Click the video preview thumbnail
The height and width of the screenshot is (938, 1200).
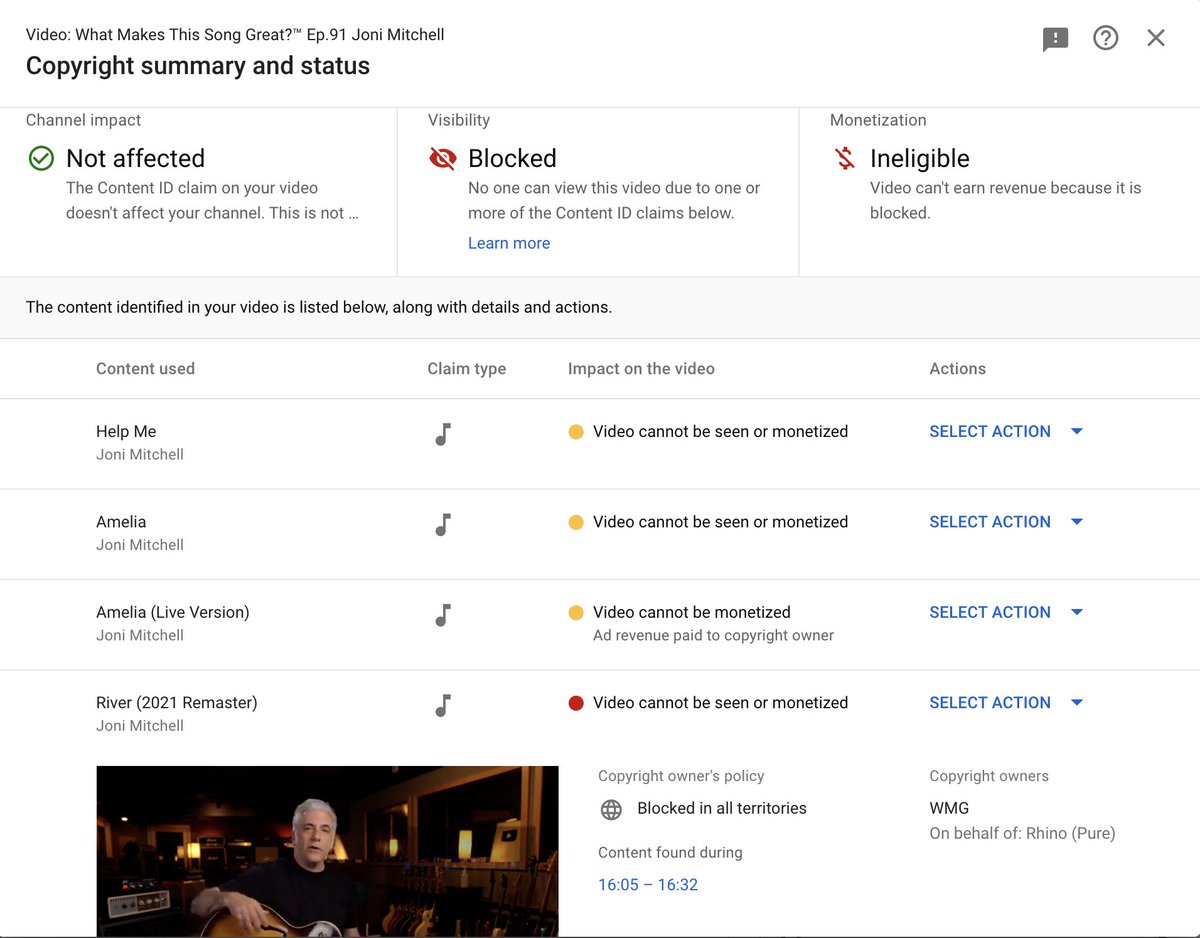[327, 851]
